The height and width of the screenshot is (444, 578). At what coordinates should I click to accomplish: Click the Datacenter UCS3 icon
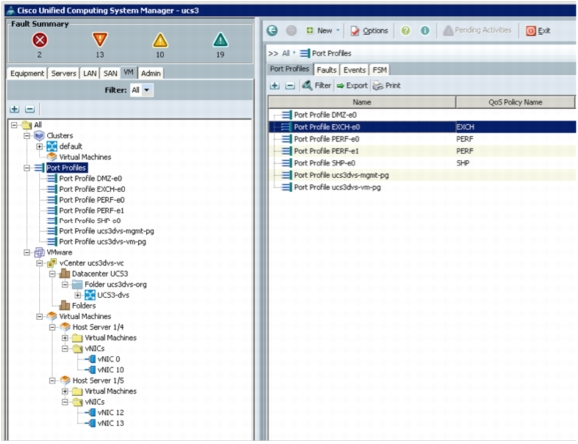coord(65,274)
